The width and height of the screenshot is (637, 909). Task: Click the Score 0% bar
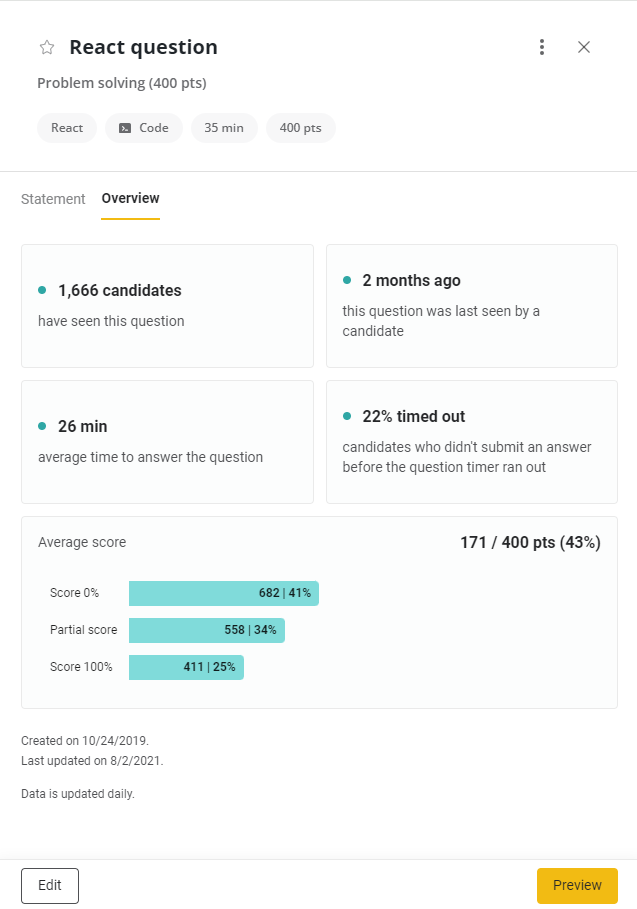[223, 593]
